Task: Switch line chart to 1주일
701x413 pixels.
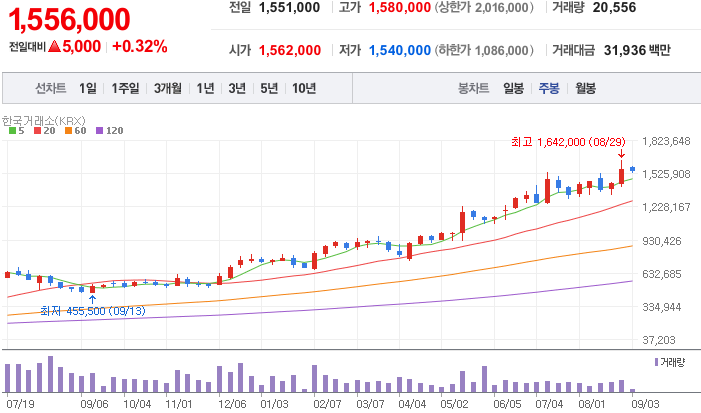Action: tap(126, 88)
